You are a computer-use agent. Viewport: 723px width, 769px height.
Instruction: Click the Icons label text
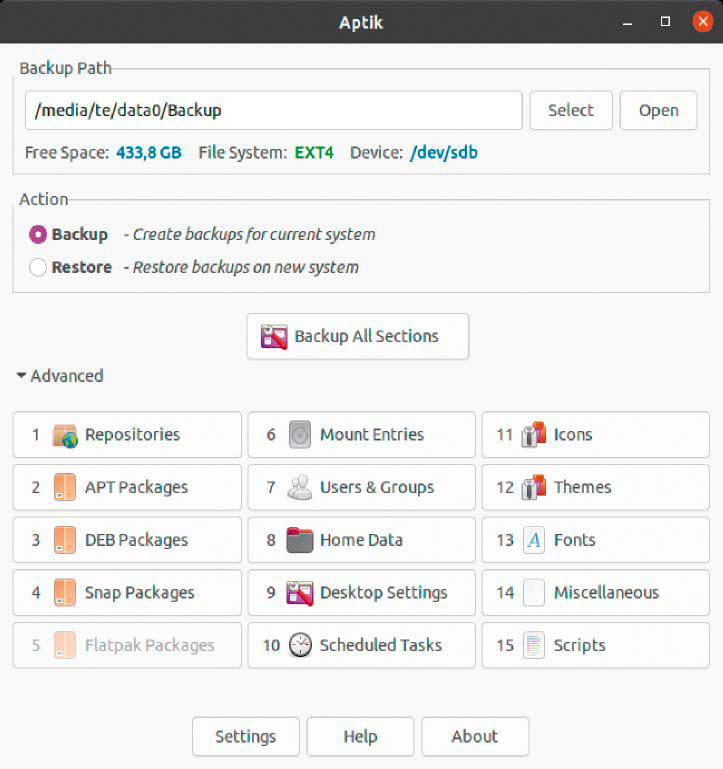[573, 435]
